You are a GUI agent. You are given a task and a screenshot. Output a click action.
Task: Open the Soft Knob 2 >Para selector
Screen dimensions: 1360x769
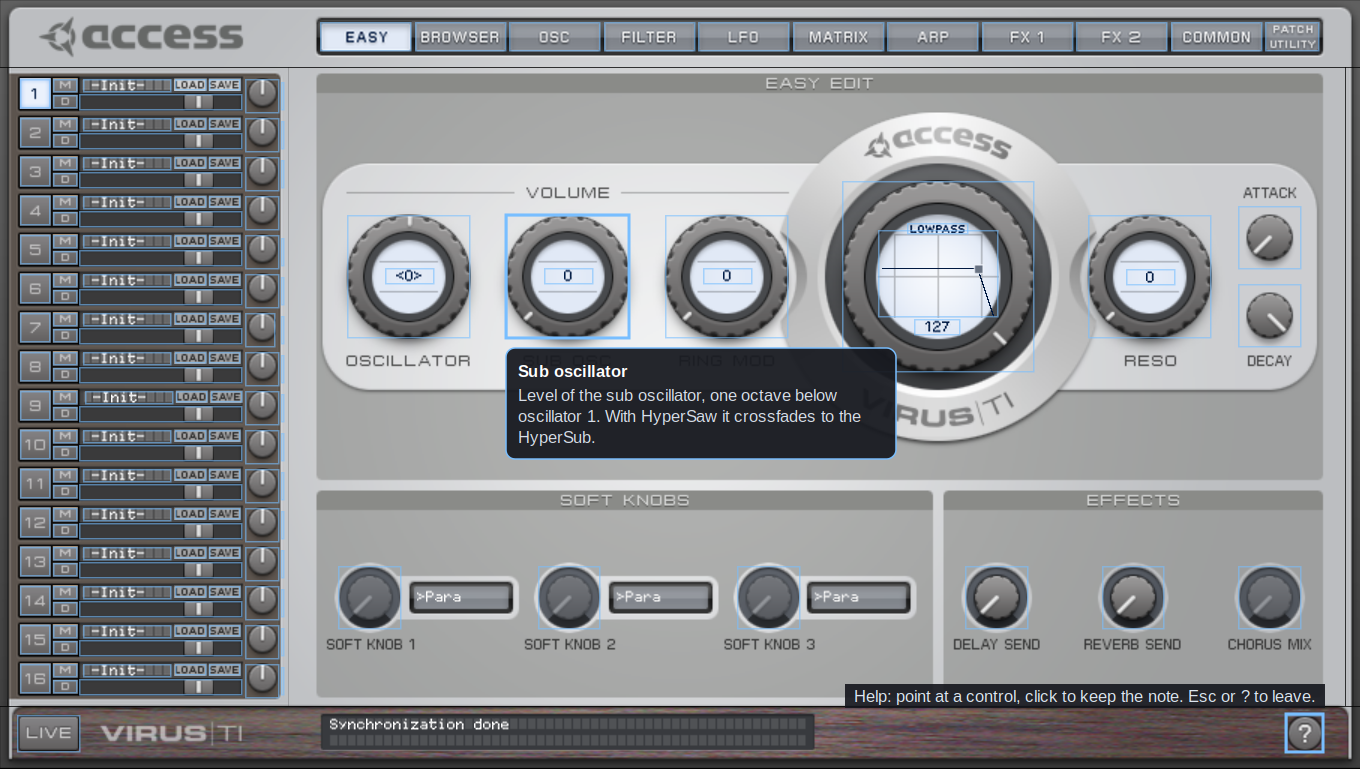pos(661,597)
